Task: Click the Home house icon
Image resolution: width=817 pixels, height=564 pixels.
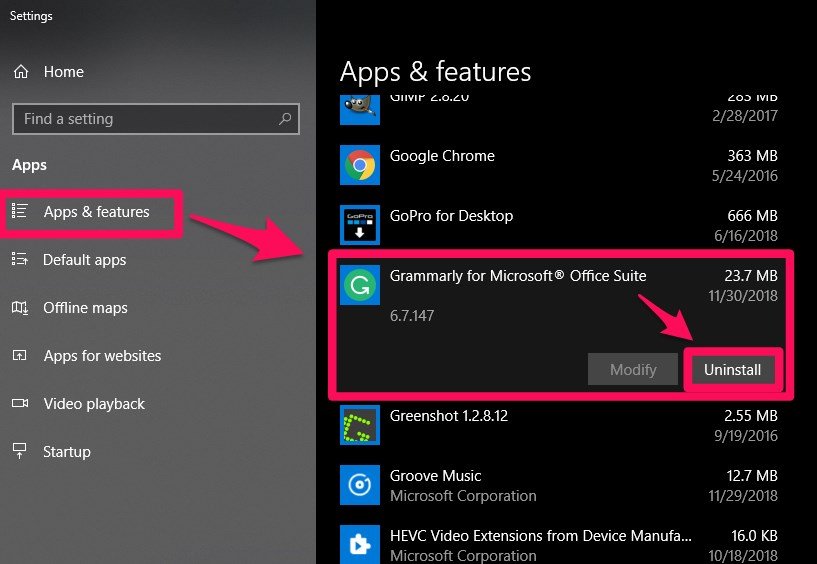Action: [x=21, y=71]
